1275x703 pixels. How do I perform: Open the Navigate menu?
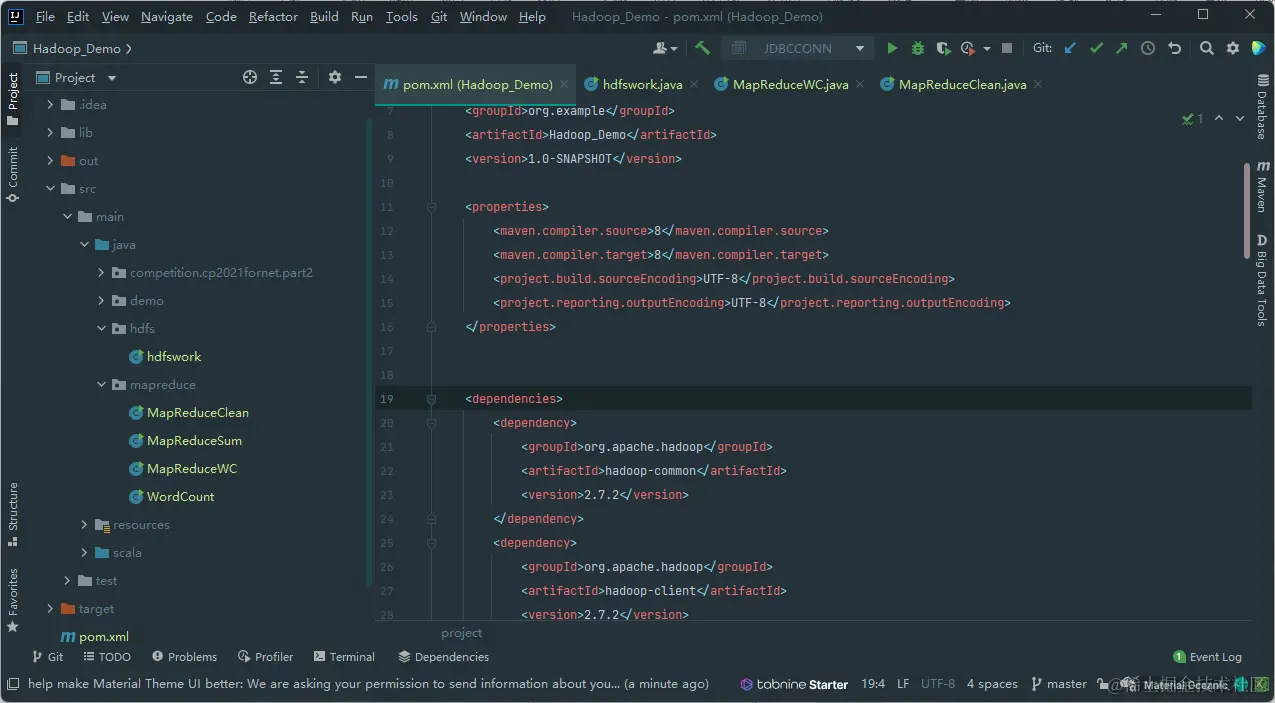(167, 16)
